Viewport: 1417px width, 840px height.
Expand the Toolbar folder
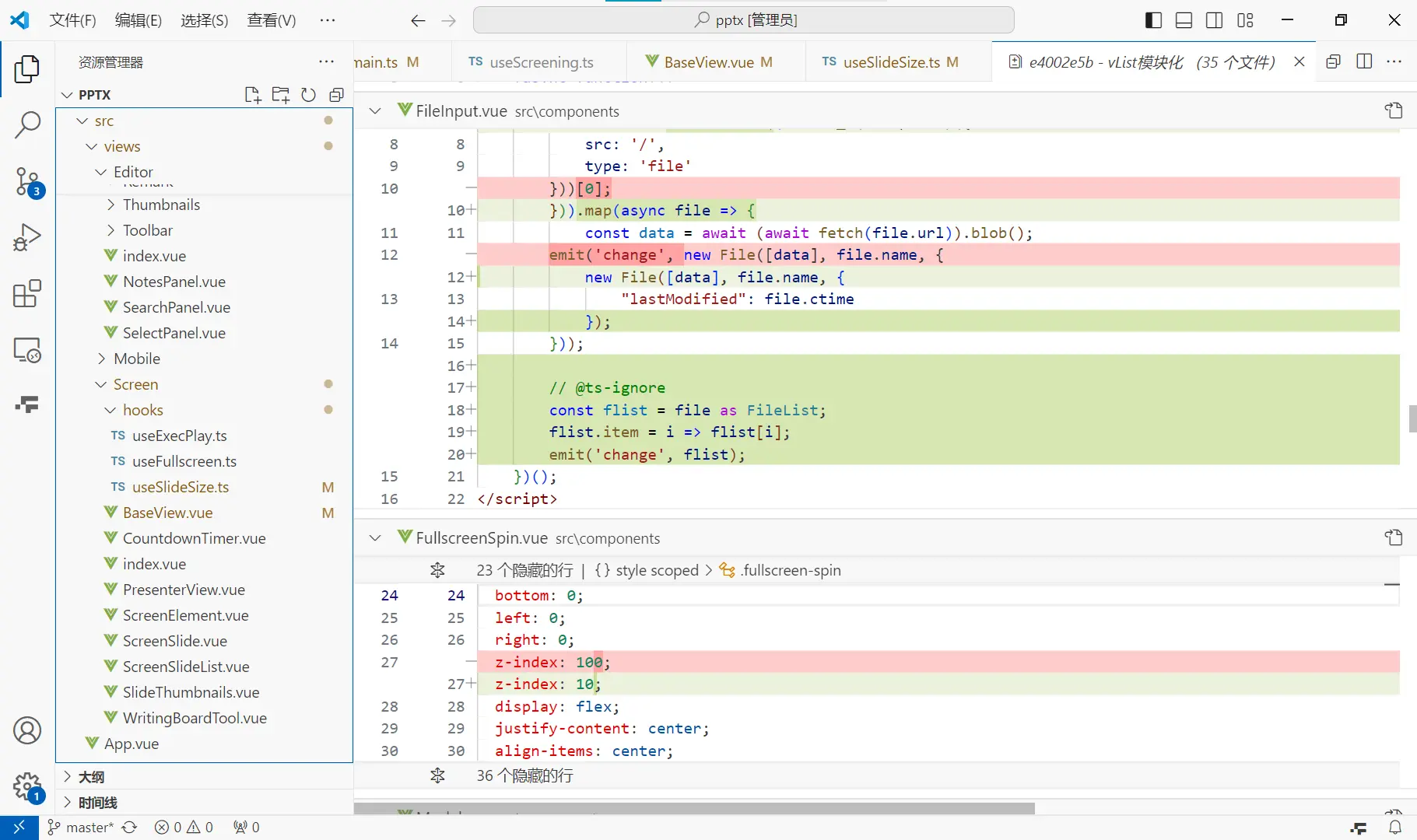[x=110, y=230]
